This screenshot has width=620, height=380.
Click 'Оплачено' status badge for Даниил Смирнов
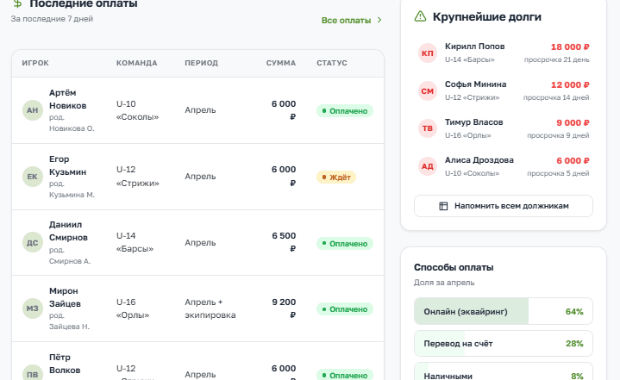coord(344,243)
